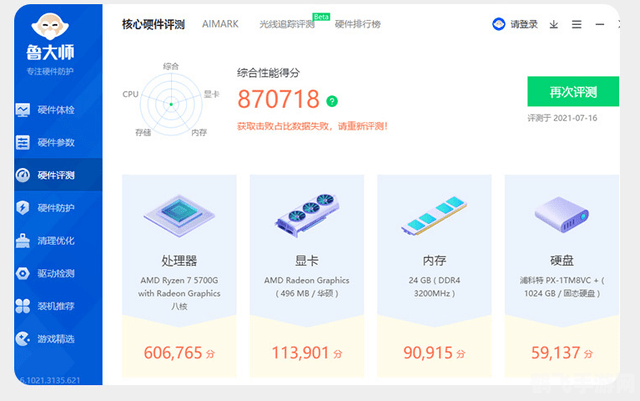Select the 硬件参数 menu label
The image size is (640, 401).
click(56, 143)
